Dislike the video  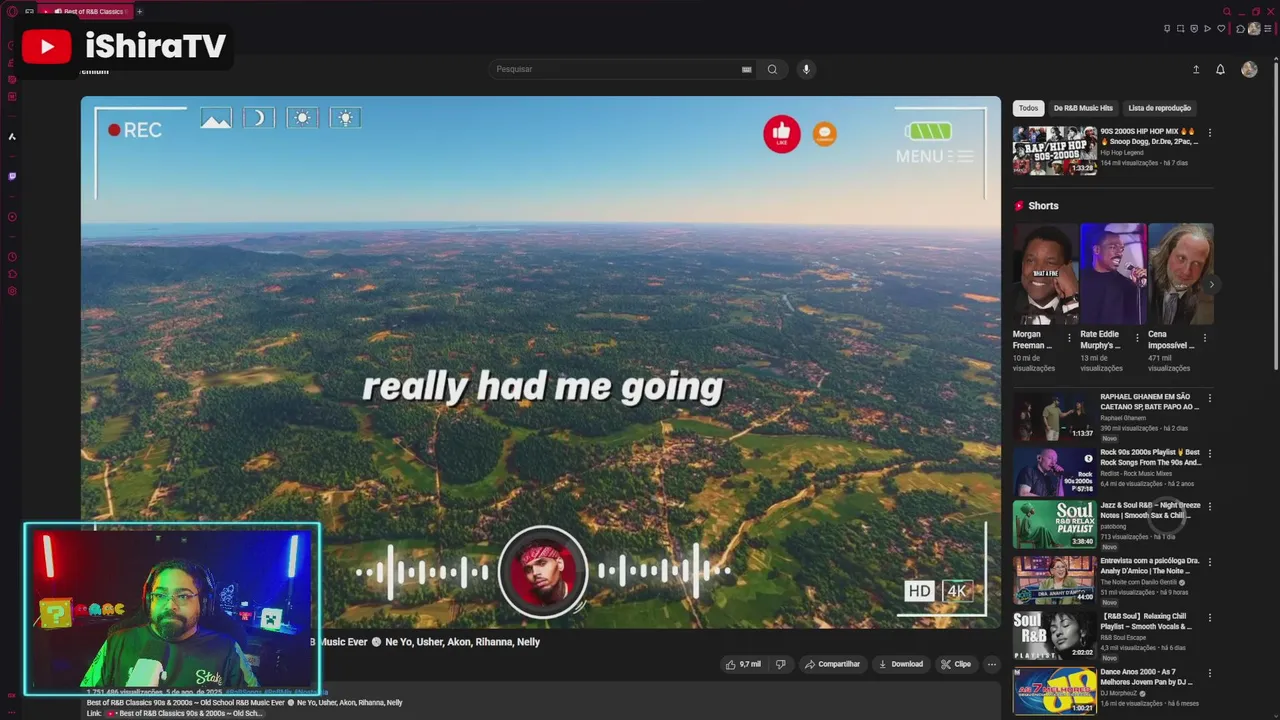click(781, 664)
